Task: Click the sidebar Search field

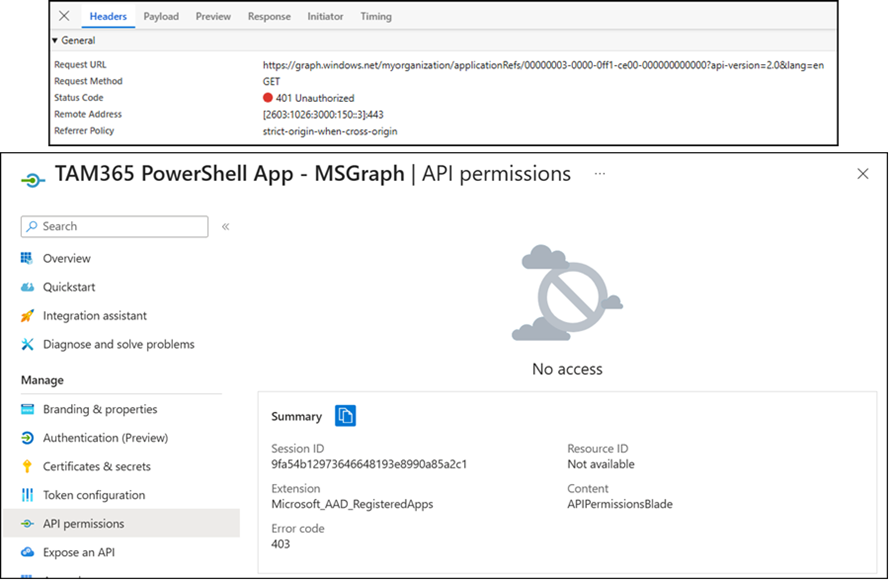Action: tap(115, 226)
